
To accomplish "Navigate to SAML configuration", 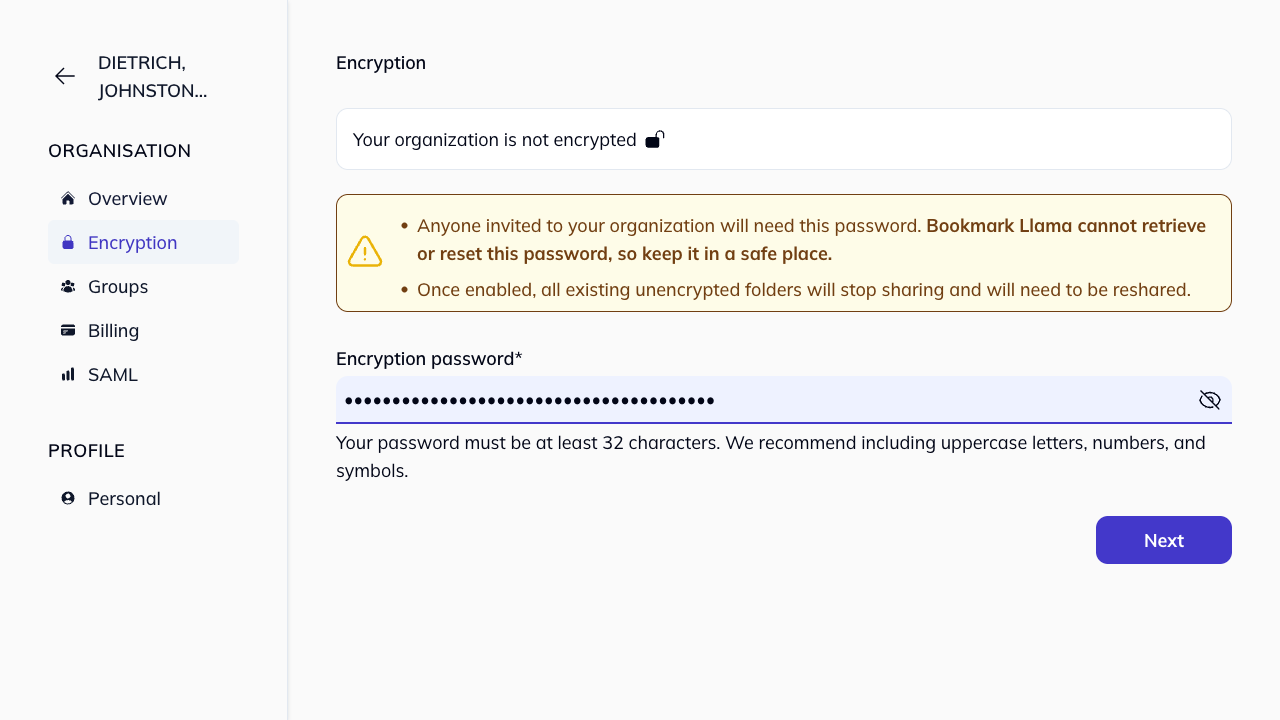I will click(x=112, y=374).
